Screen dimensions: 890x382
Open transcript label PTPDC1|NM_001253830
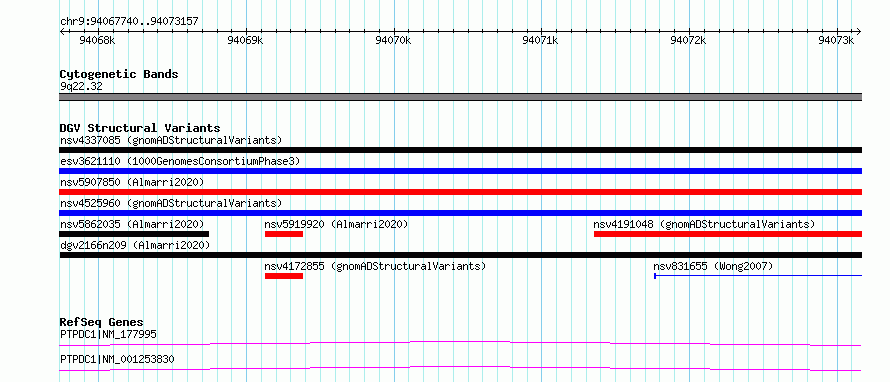(x=117, y=359)
